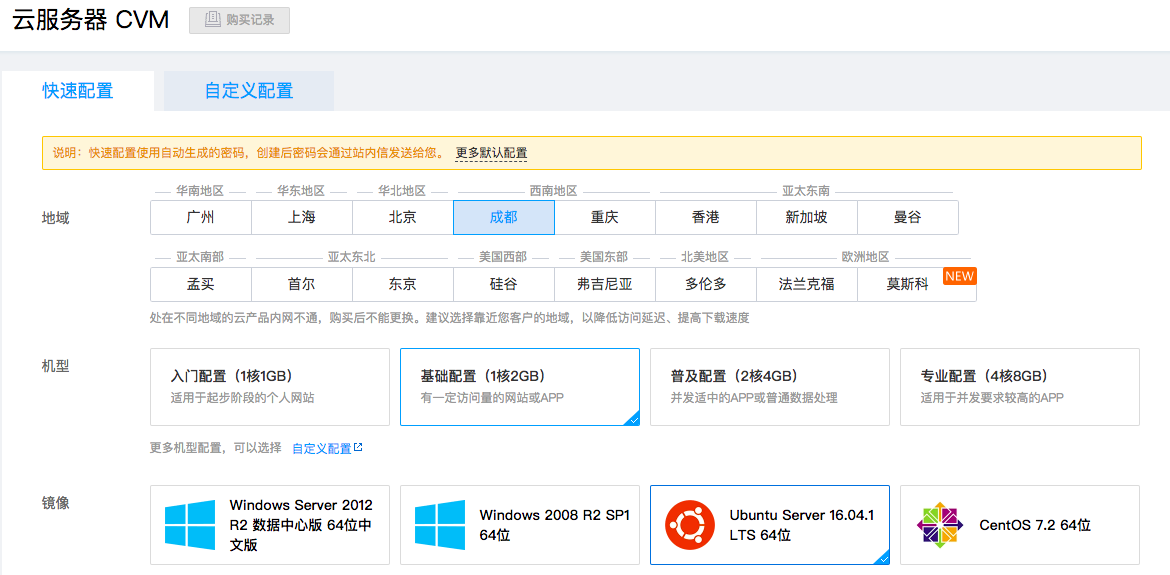Click the Windows 2008 R2 SP1 logo
1170x575 pixels.
pyautogui.click(x=440, y=525)
